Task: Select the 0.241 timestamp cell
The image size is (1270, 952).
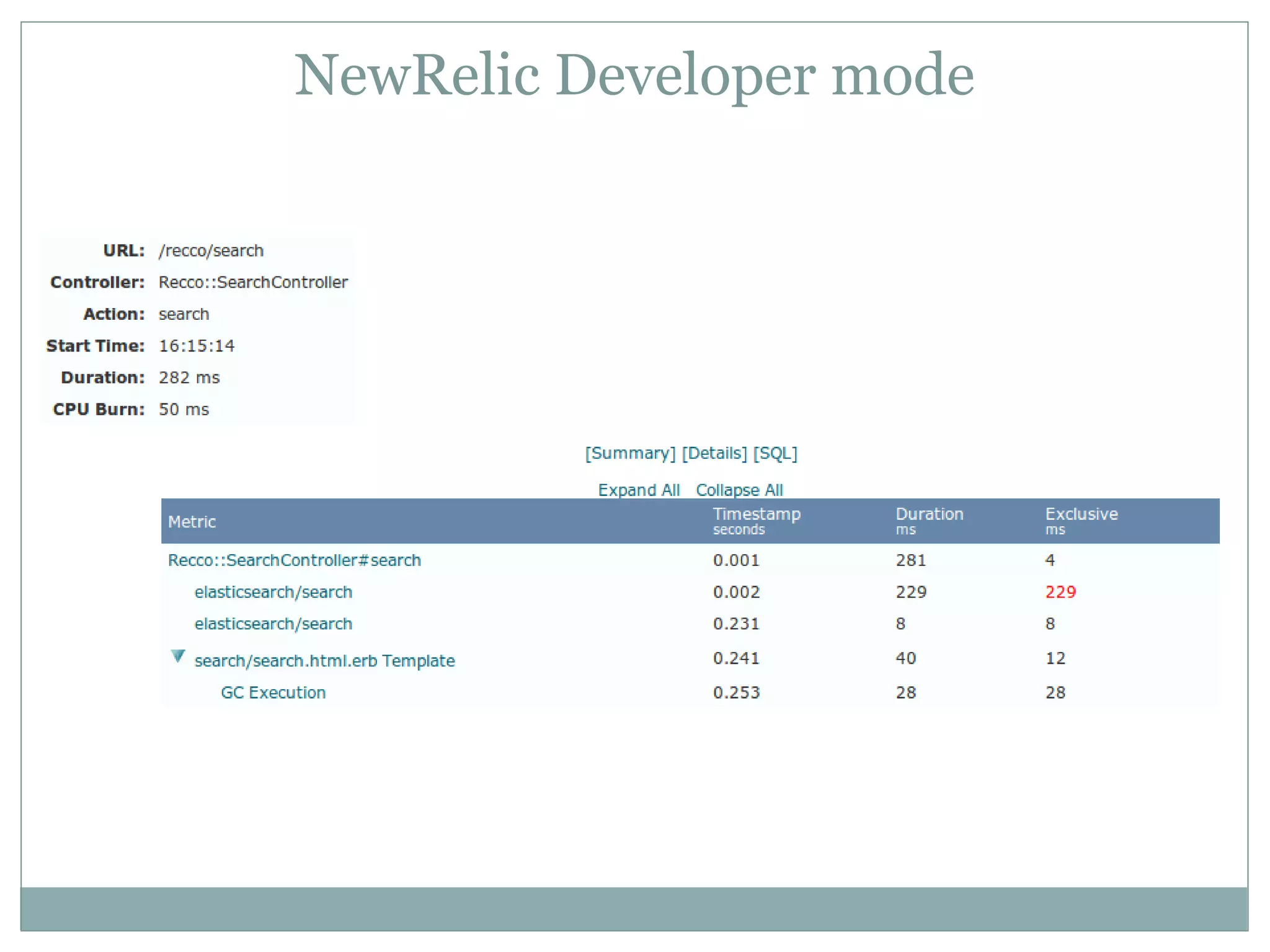Action: tap(736, 658)
